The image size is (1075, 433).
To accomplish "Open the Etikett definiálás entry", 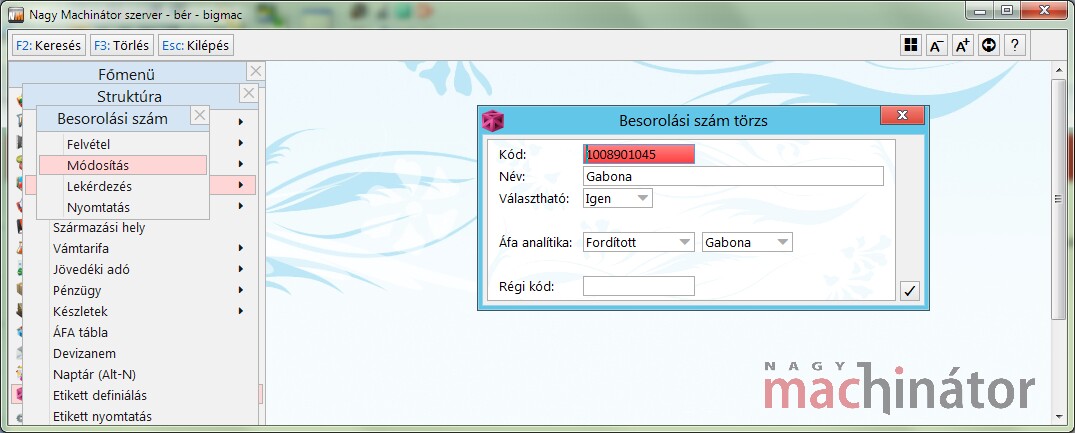I will (x=99, y=395).
